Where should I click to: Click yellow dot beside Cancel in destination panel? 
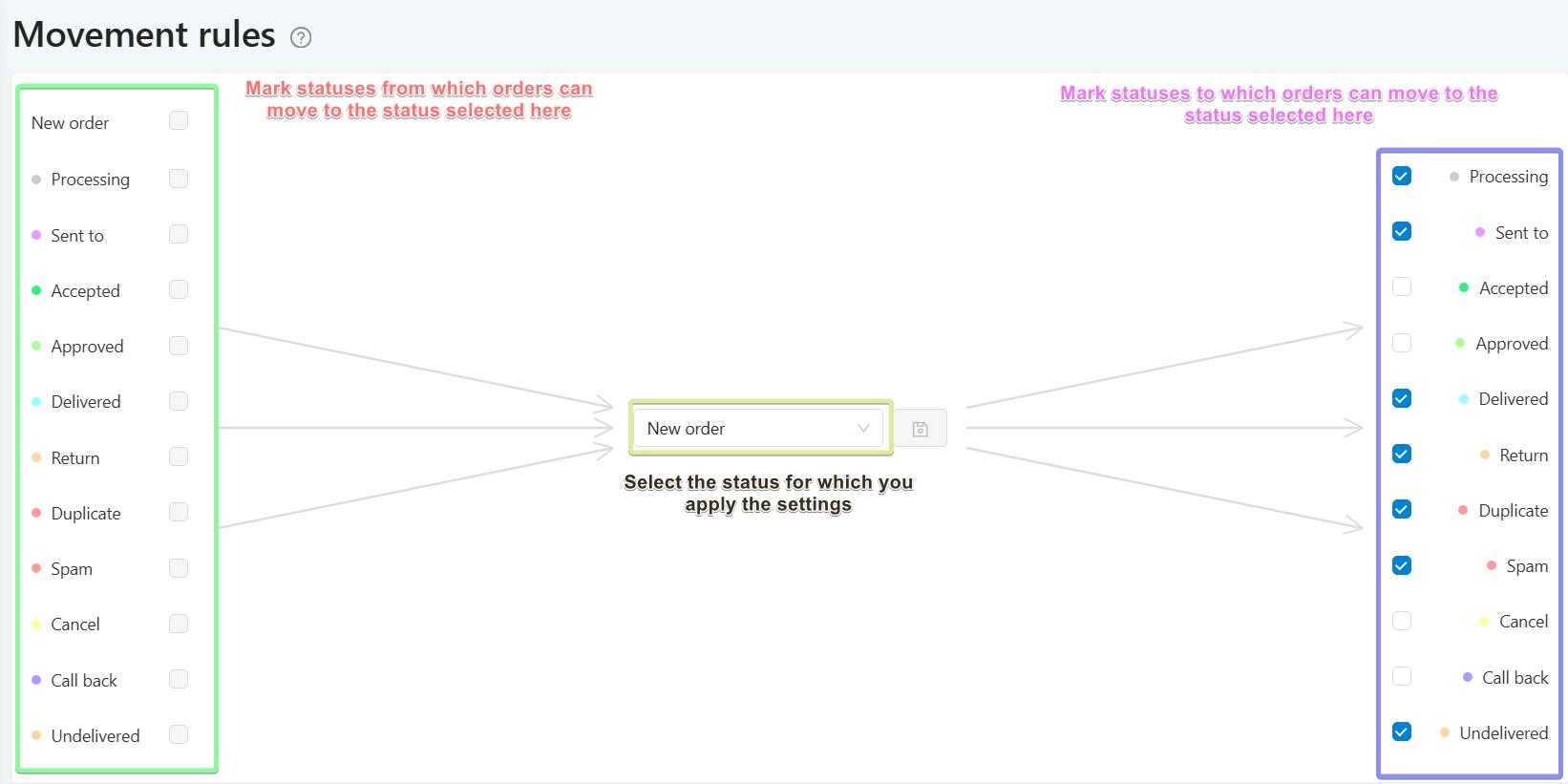tap(1484, 622)
